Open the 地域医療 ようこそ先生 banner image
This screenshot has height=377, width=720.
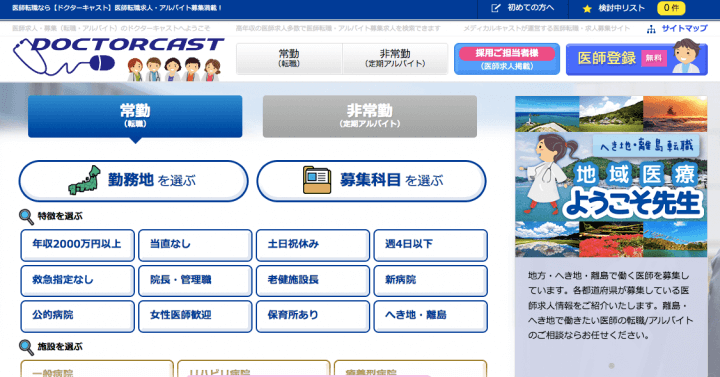coord(611,176)
